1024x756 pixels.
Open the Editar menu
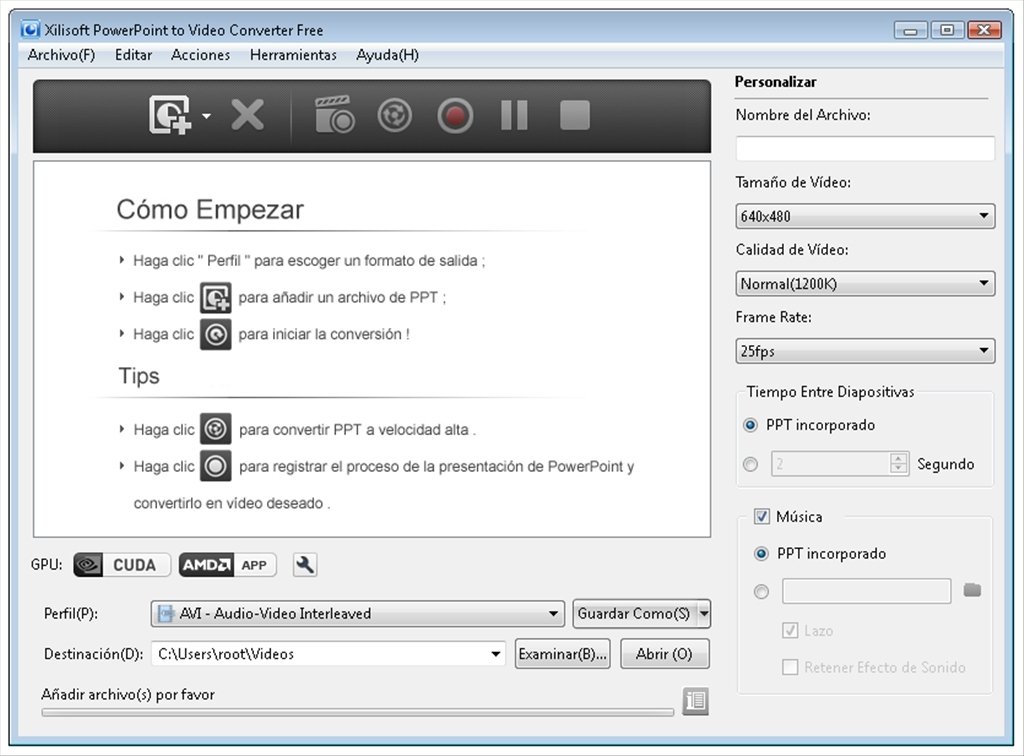(x=133, y=55)
